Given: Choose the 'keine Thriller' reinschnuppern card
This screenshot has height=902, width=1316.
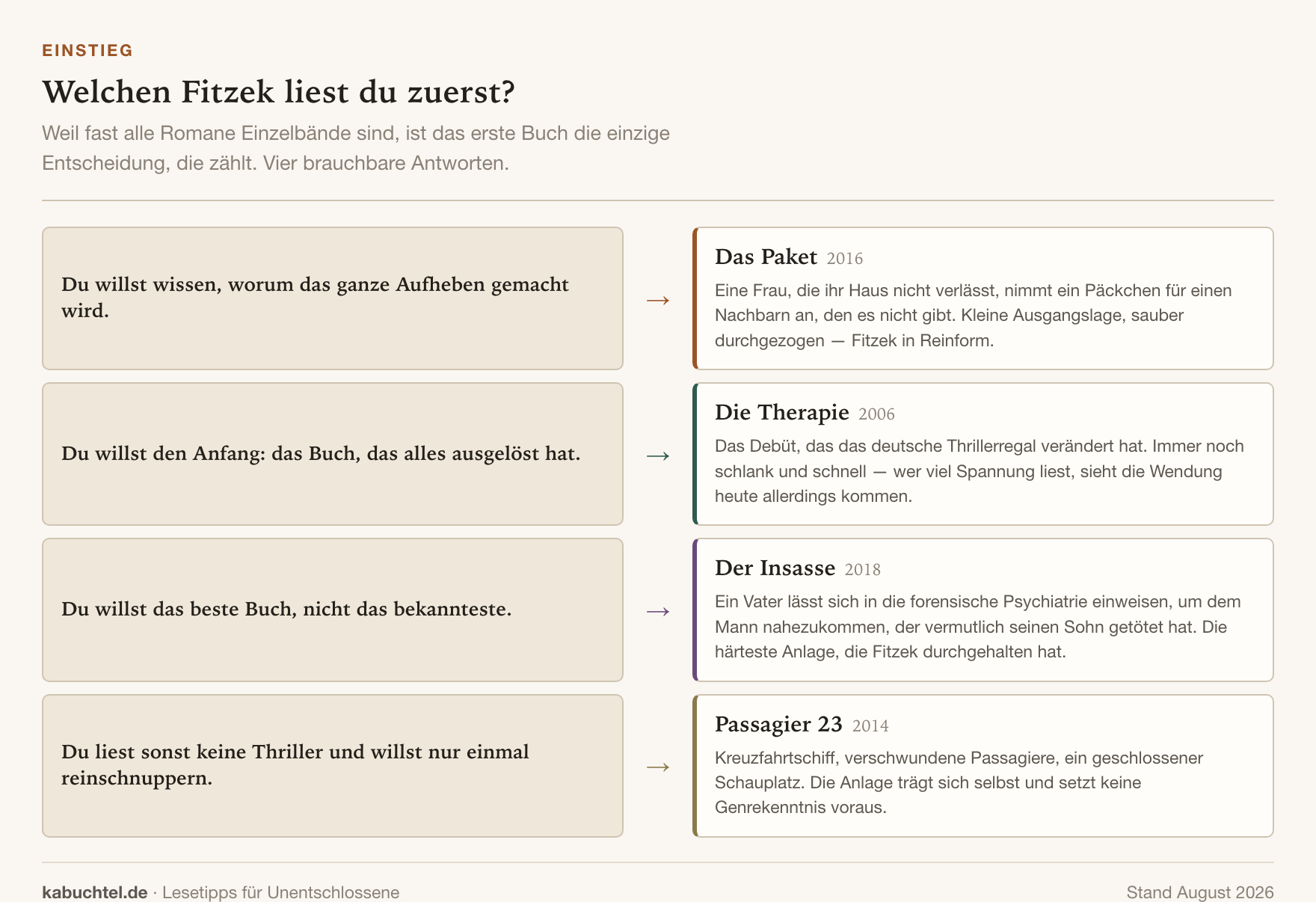Looking at the screenshot, I should [333, 766].
